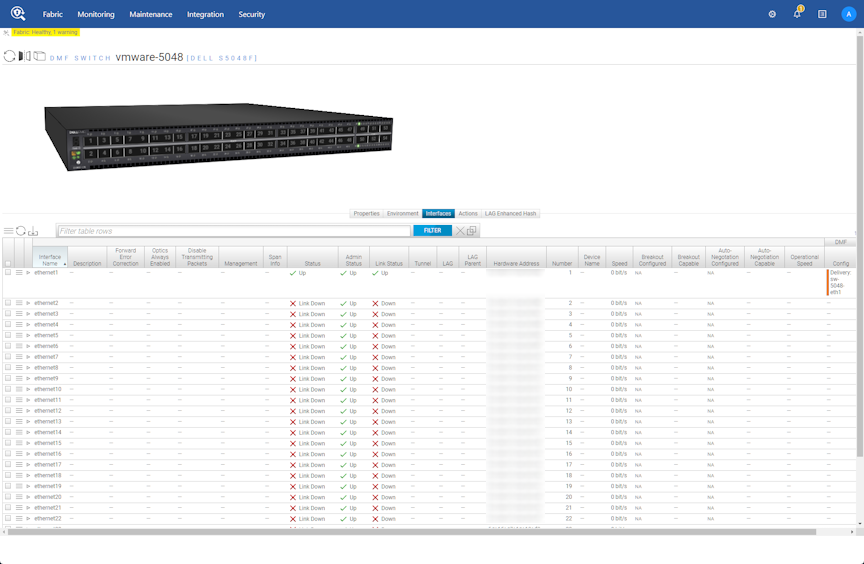
Task: Expand the ethernet10 row details
Action: coord(28,389)
